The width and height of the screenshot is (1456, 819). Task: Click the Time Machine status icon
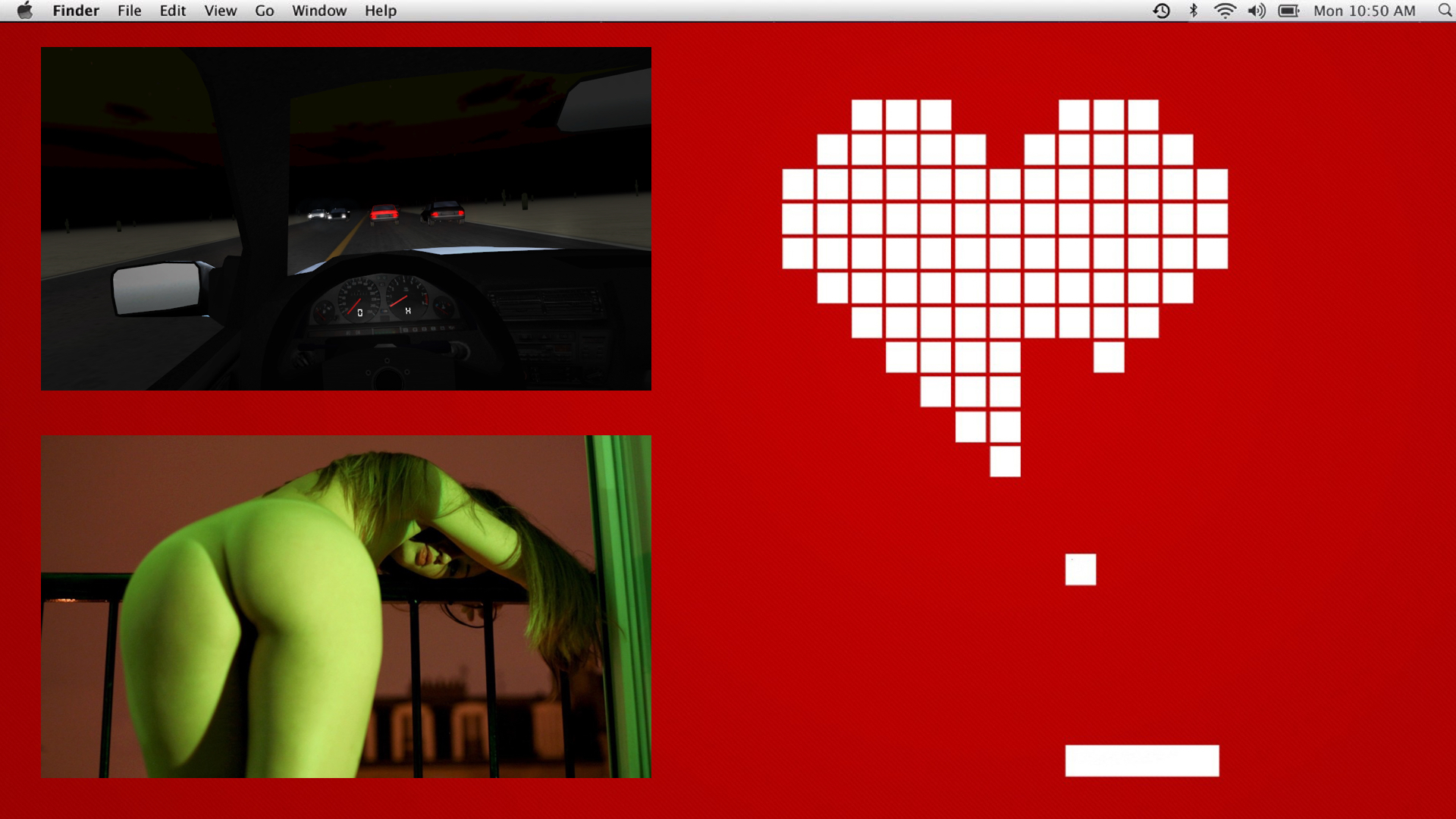pyautogui.click(x=1161, y=11)
